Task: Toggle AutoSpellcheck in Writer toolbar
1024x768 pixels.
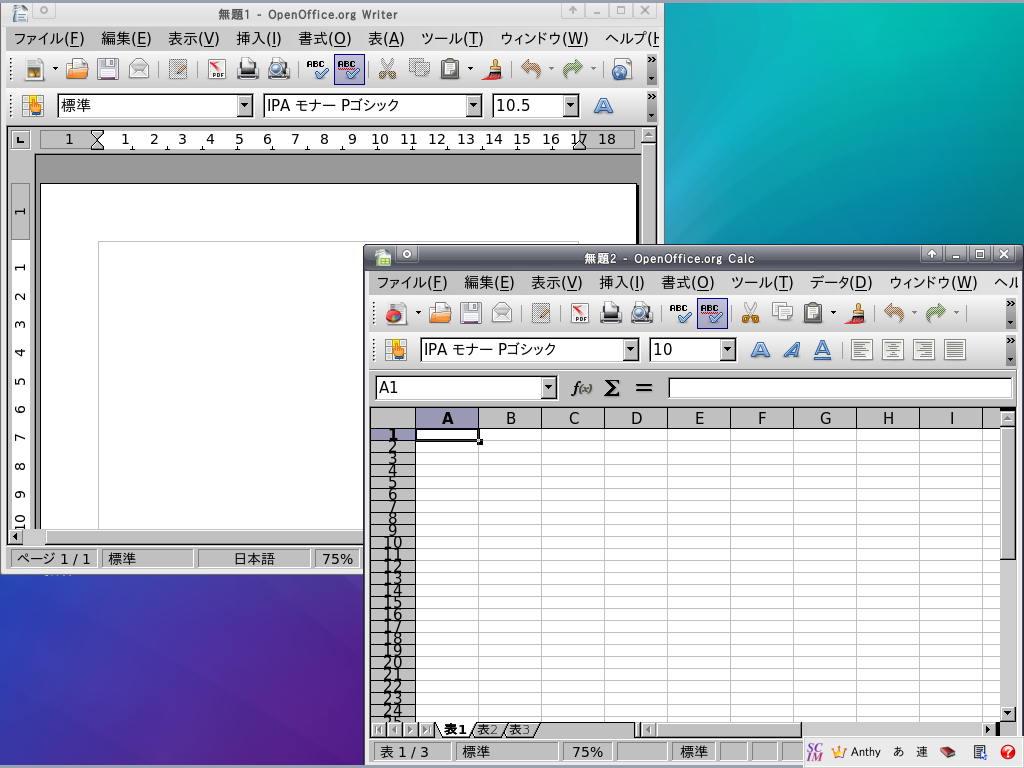Action: pyautogui.click(x=349, y=69)
